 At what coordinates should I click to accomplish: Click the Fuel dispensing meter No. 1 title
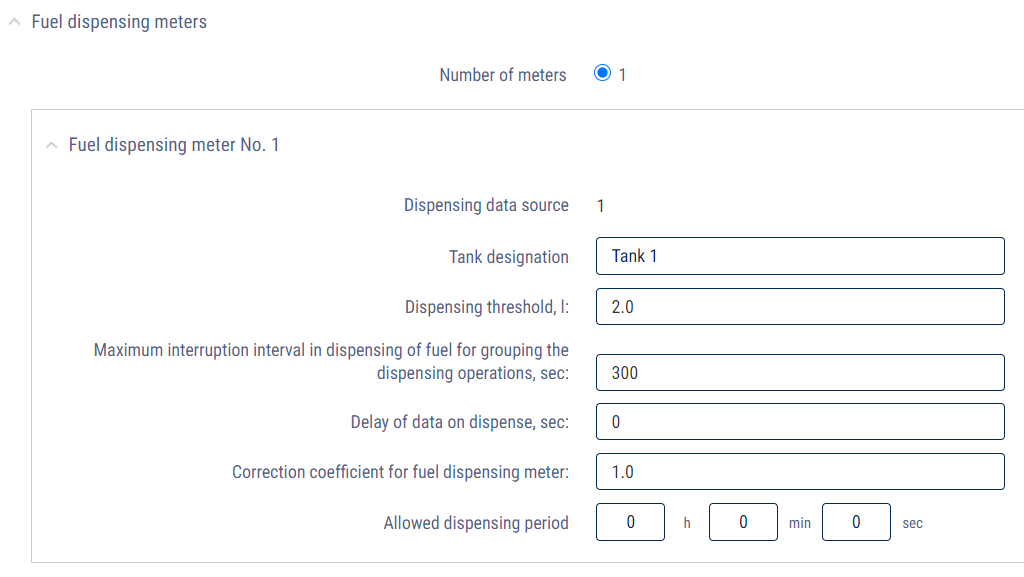click(x=174, y=145)
